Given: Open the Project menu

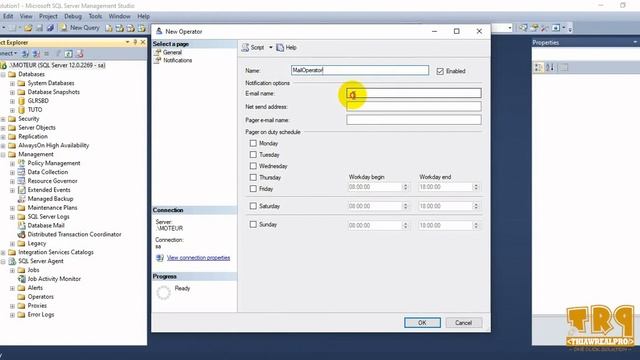Looking at the screenshot, I should pyautogui.click(x=48, y=16).
